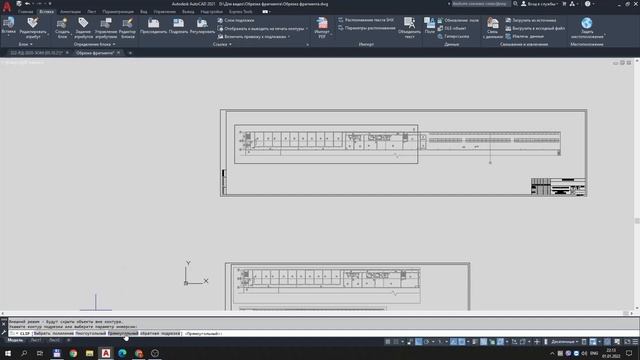Open command line customize wrench
The width and height of the screenshot is (640, 360).
3,333
